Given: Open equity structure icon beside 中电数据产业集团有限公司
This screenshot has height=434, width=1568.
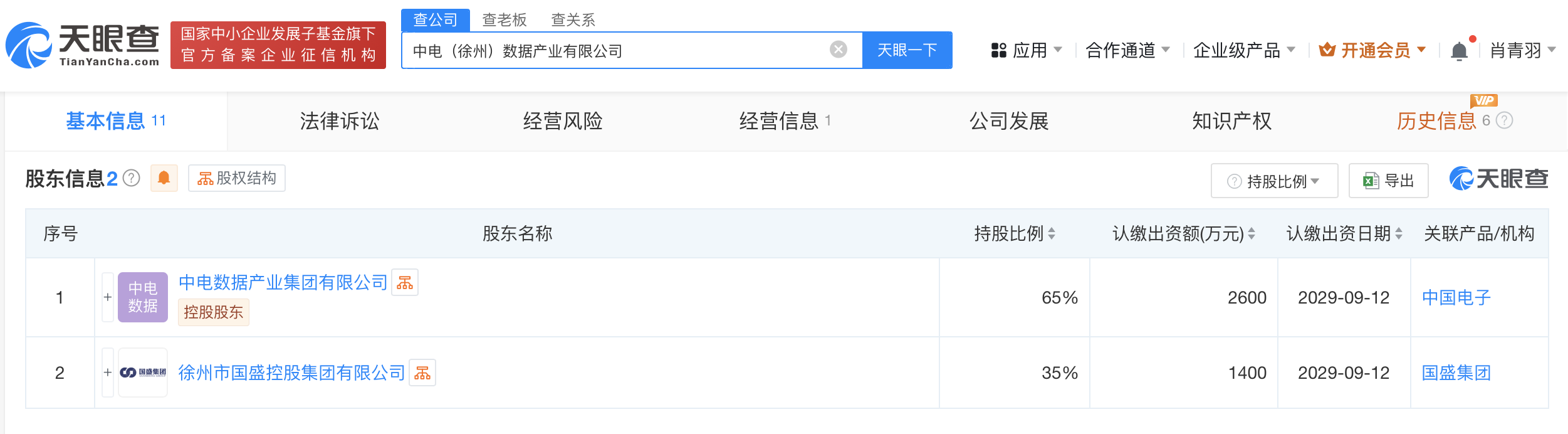Looking at the screenshot, I should [x=405, y=283].
